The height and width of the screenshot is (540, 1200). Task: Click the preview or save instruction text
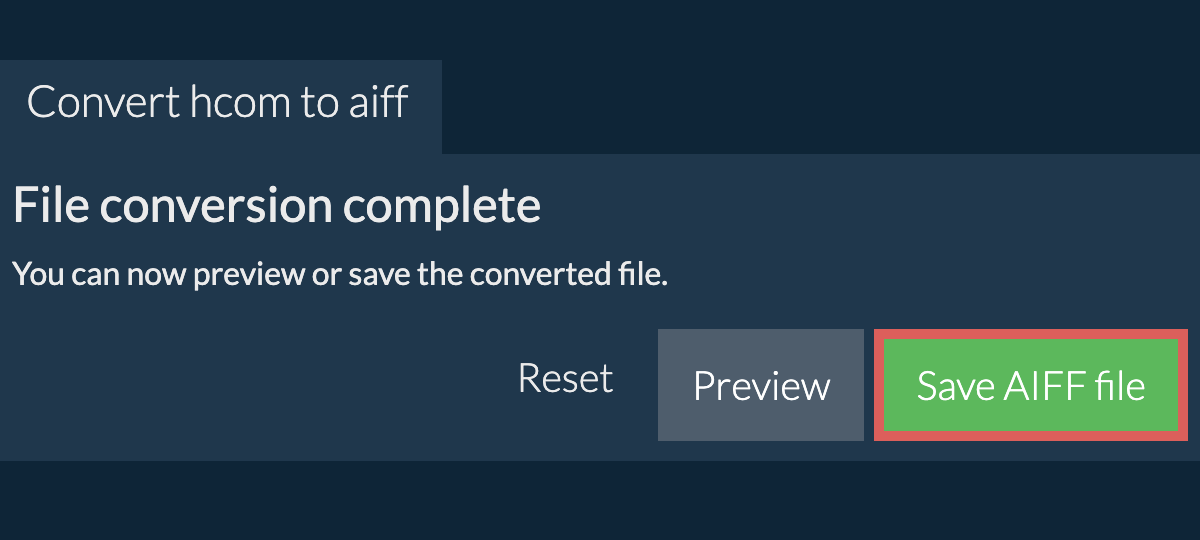(x=340, y=274)
